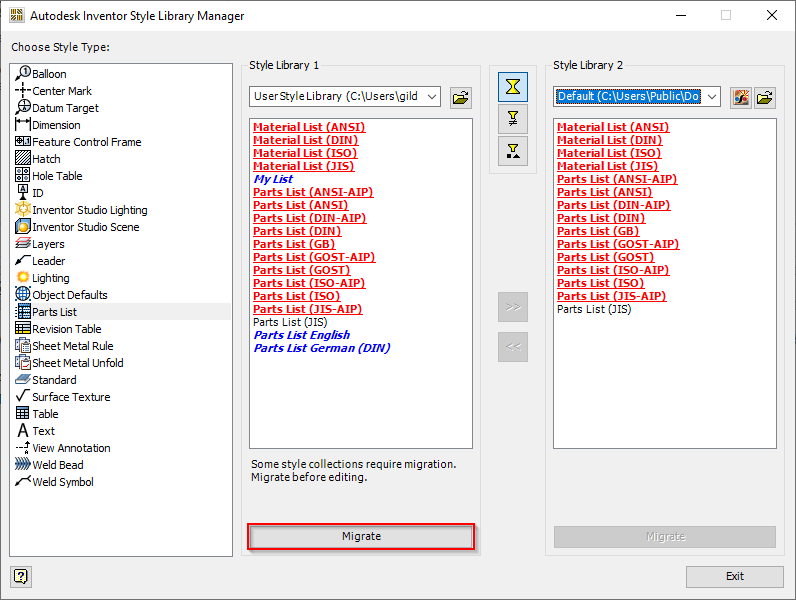Select Sheet Metal Unfold style type
The image size is (796, 600).
click(70, 363)
